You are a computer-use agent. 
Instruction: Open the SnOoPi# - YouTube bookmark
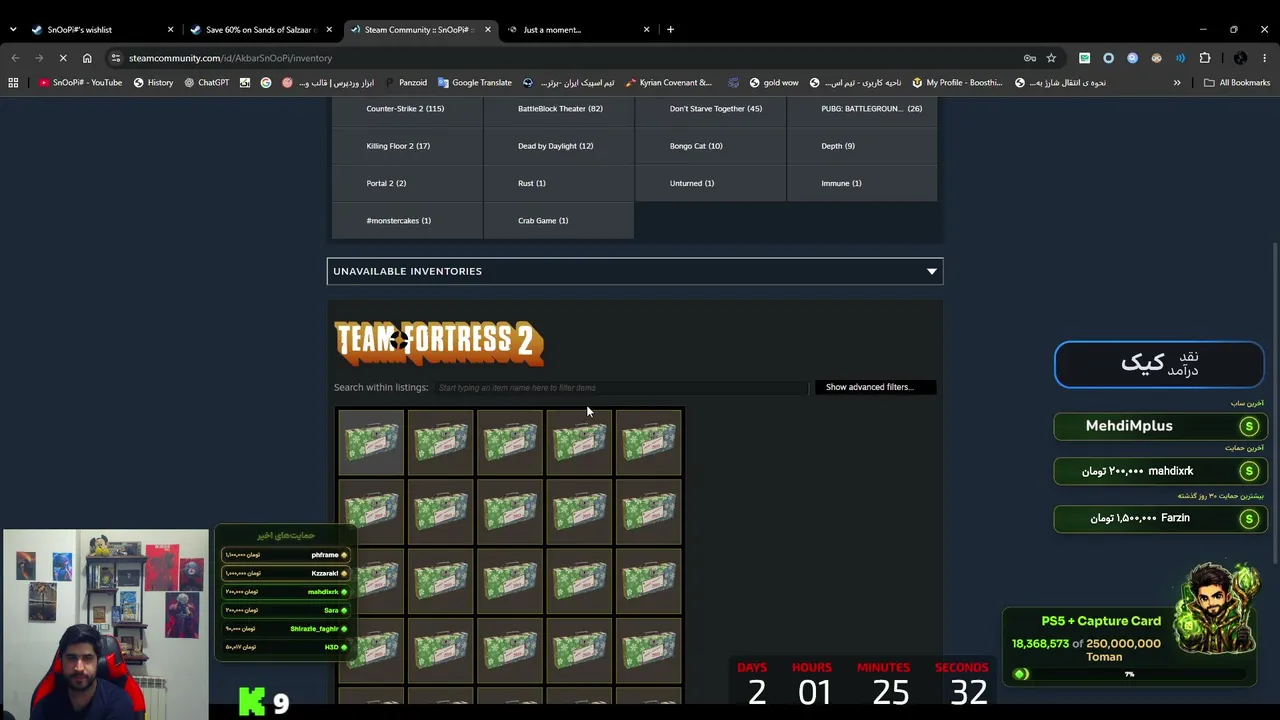click(80, 83)
